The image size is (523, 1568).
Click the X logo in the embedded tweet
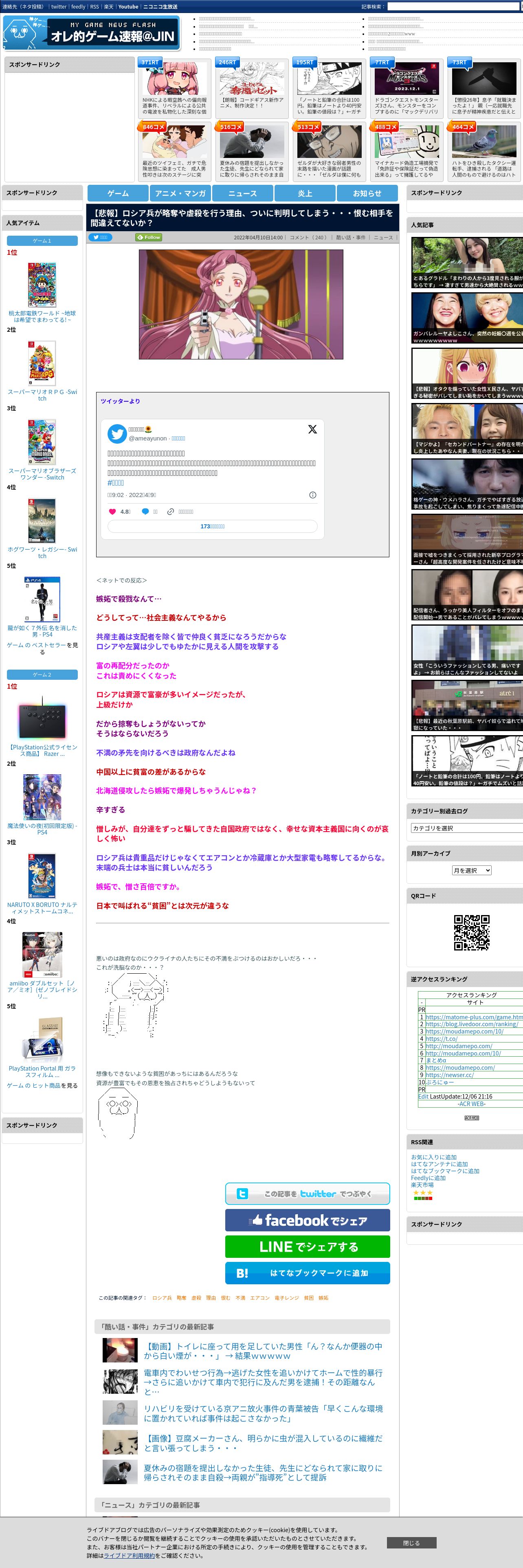pos(312,429)
